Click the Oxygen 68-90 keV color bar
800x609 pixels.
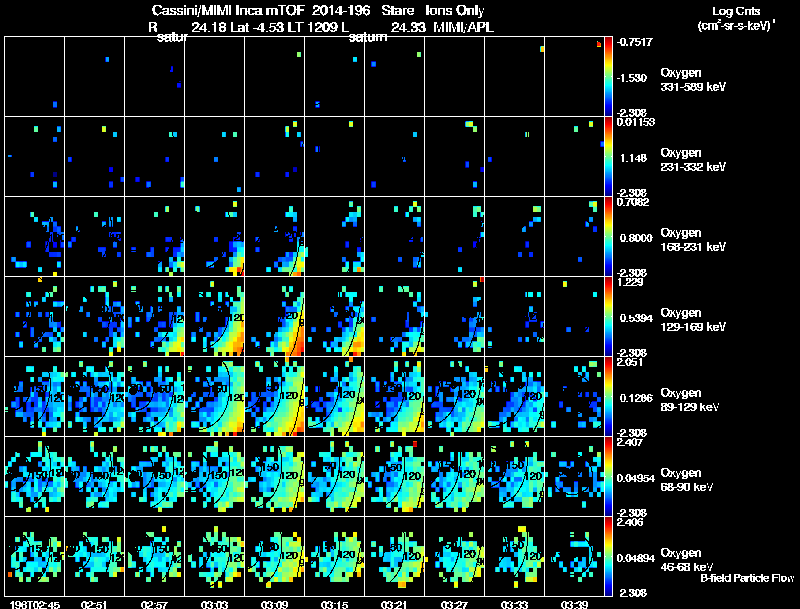tap(608, 477)
